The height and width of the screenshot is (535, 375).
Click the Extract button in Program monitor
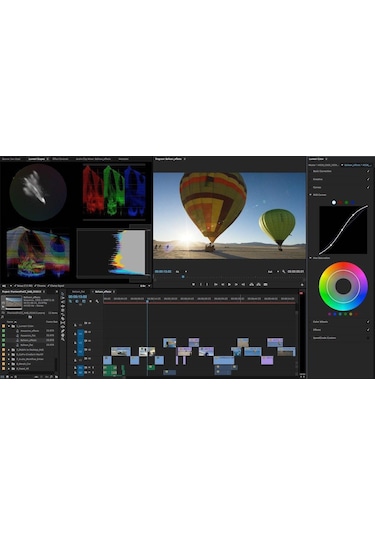click(x=258, y=284)
